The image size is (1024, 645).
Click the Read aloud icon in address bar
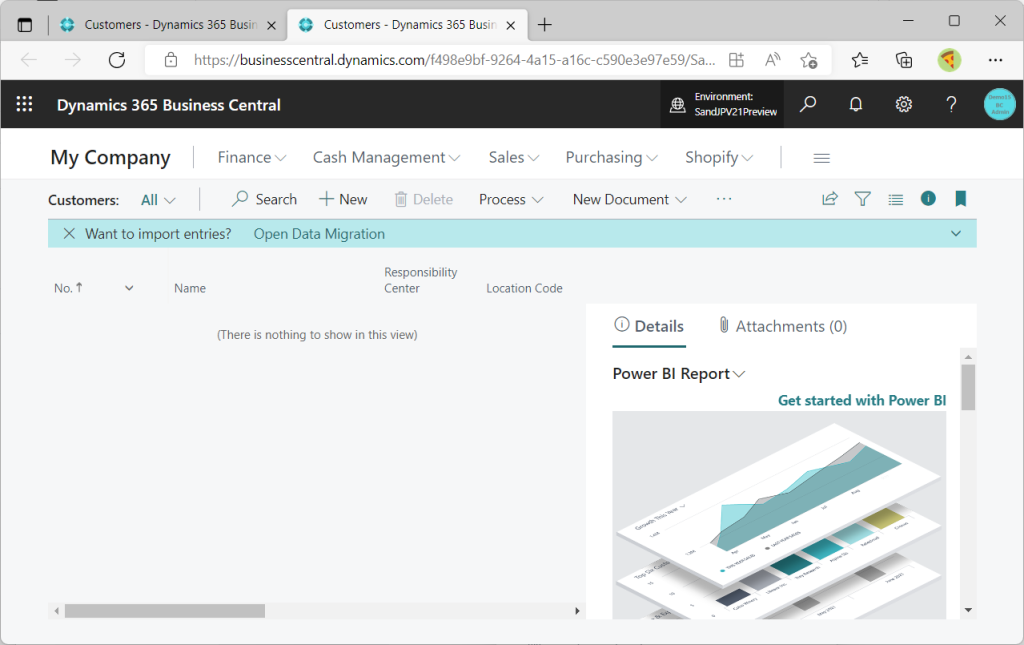click(773, 60)
